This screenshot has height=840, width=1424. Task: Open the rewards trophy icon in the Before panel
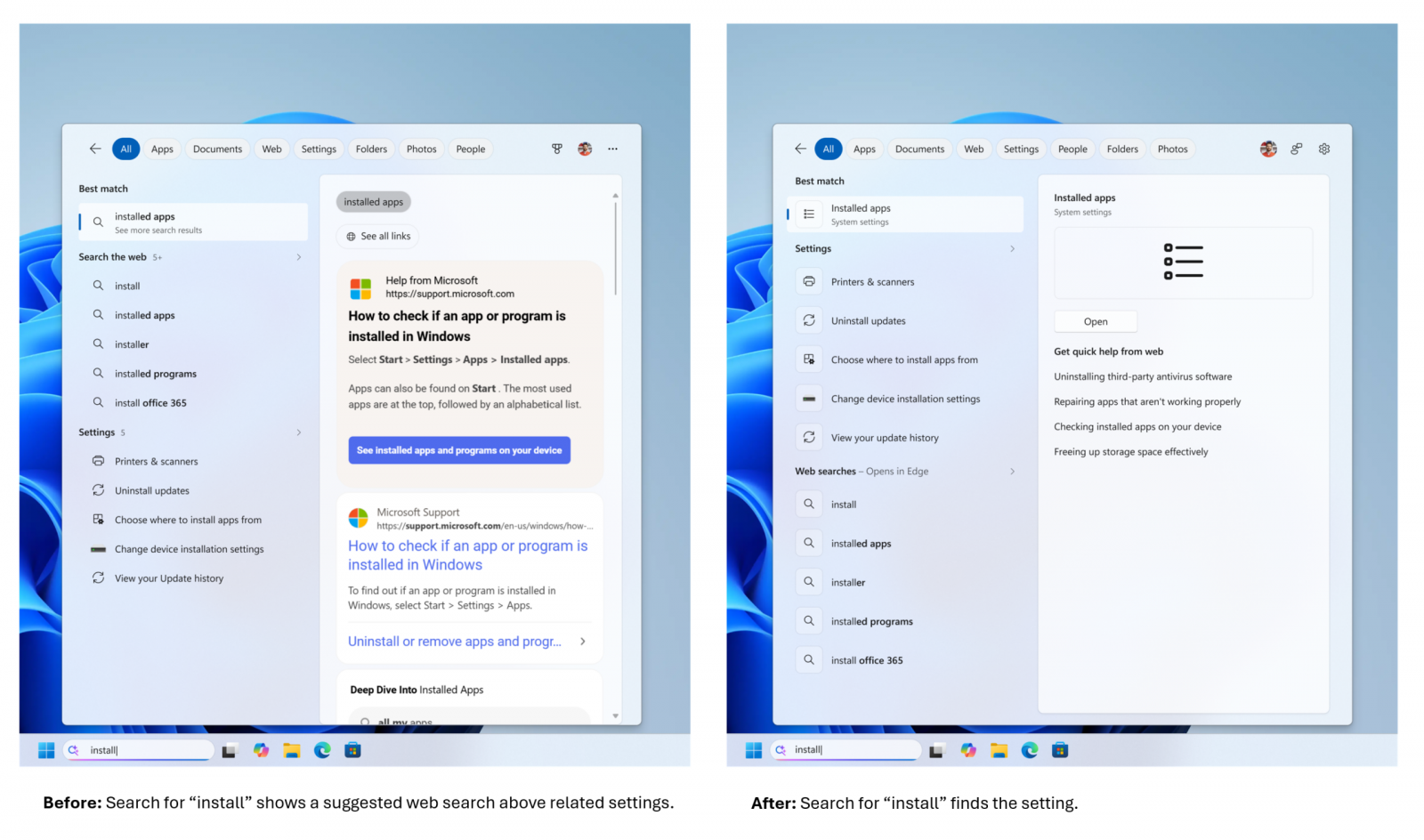pos(557,149)
